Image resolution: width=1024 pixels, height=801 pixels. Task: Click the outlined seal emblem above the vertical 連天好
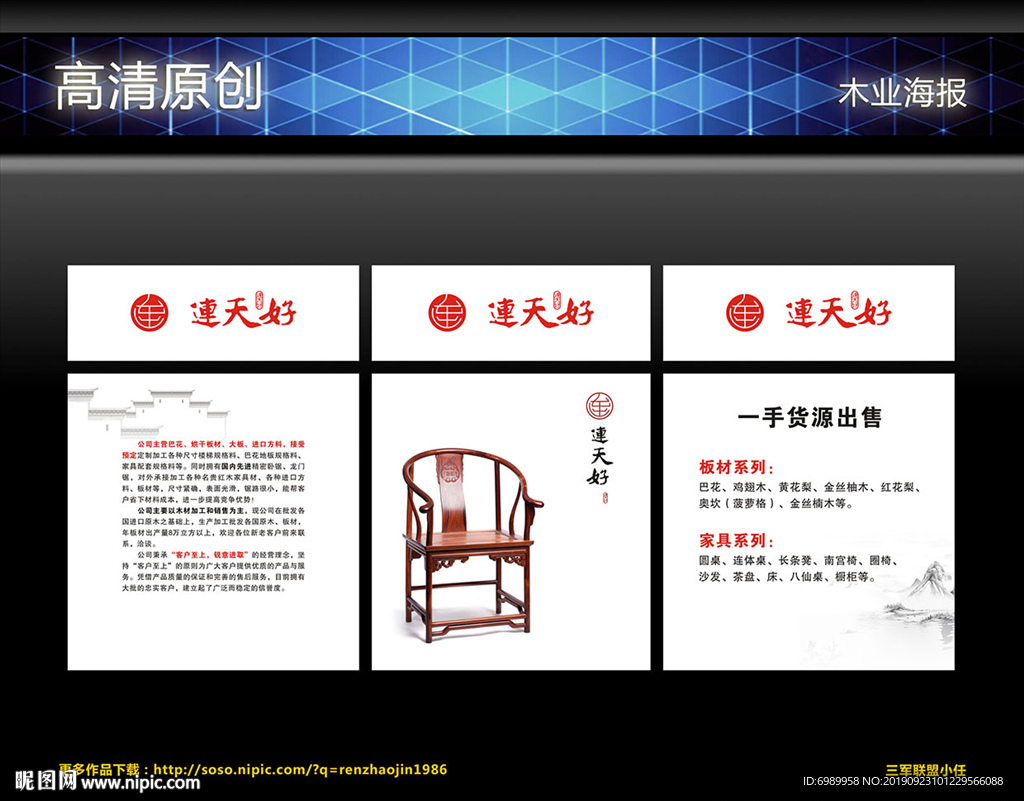600,406
